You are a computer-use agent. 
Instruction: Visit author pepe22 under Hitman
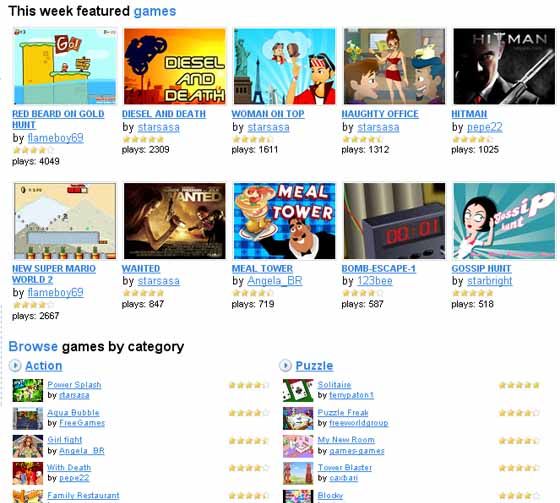click(485, 127)
